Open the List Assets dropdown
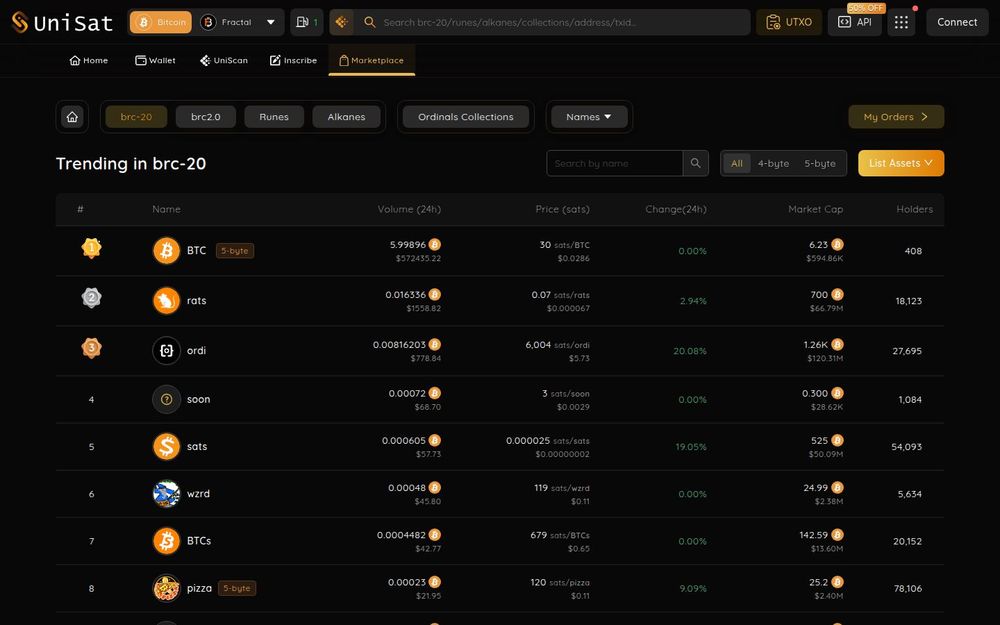The image size is (1000, 625). point(901,163)
